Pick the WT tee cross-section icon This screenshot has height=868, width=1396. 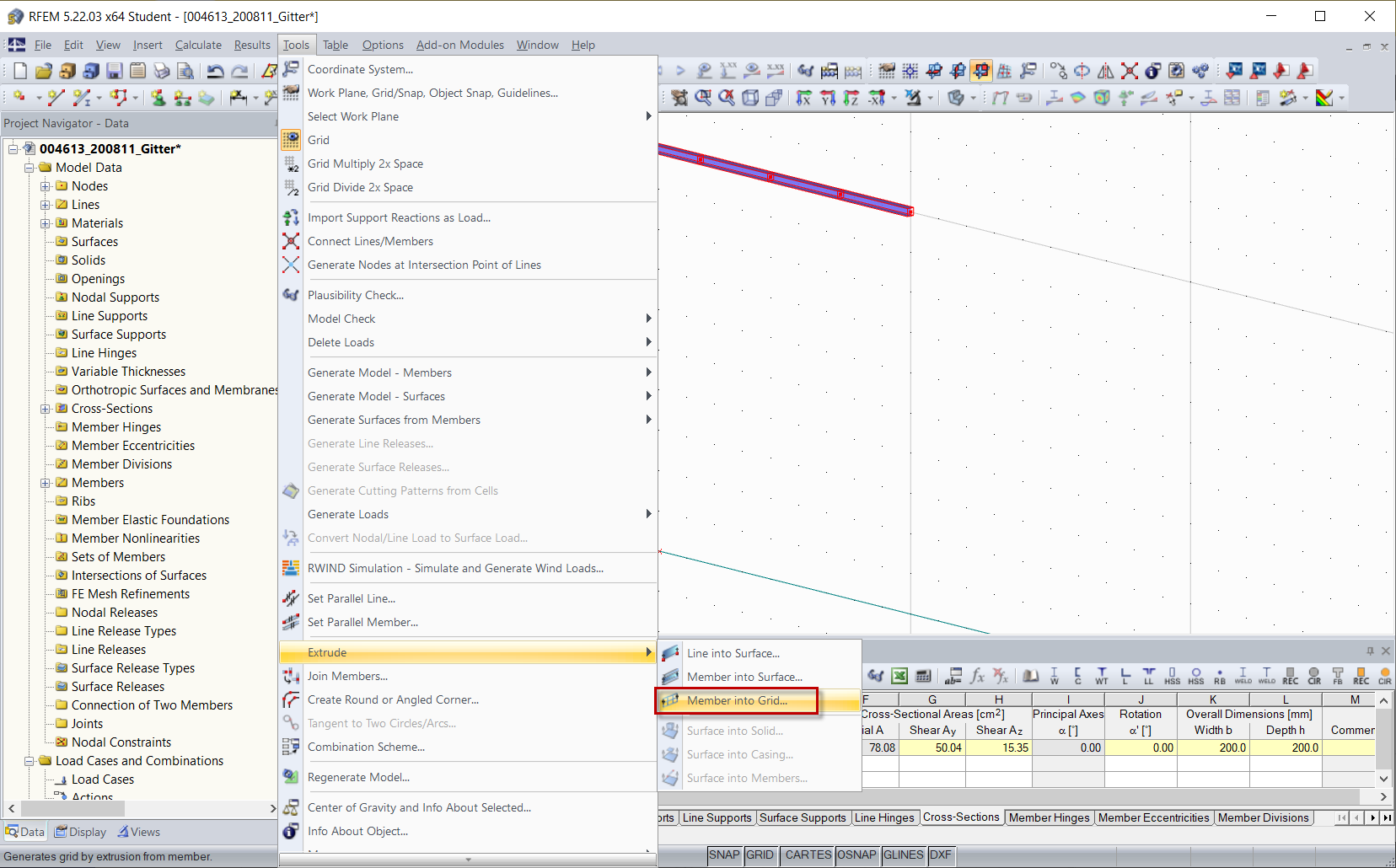(x=1102, y=676)
